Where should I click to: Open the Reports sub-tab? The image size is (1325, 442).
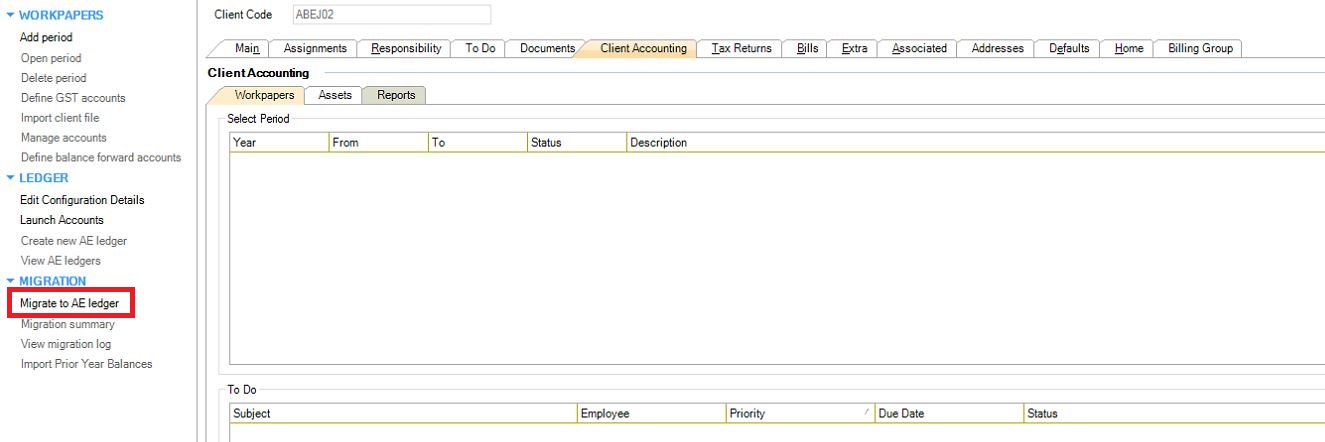coord(395,95)
